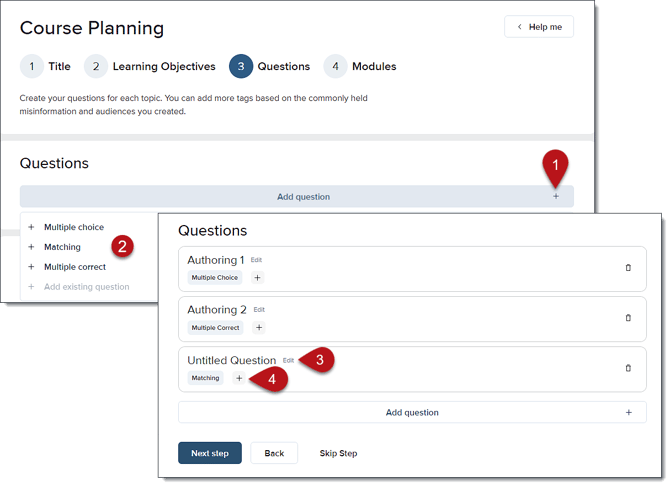Click the plus icon on lower Add question bar

[628, 412]
